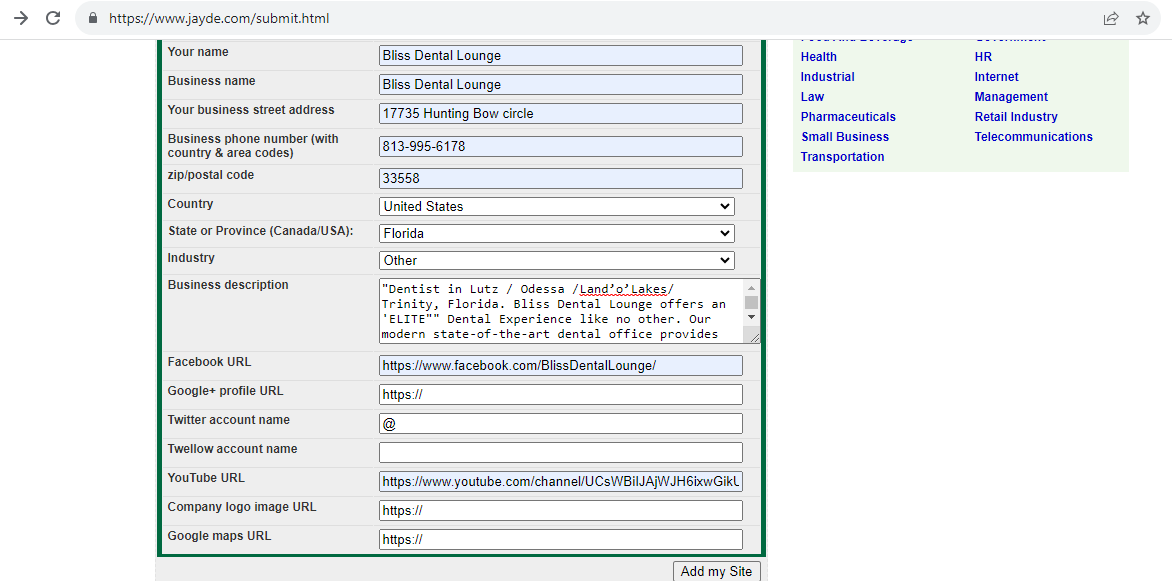The image size is (1172, 581).
Task: Click the browser forward arrow
Action: (21, 18)
